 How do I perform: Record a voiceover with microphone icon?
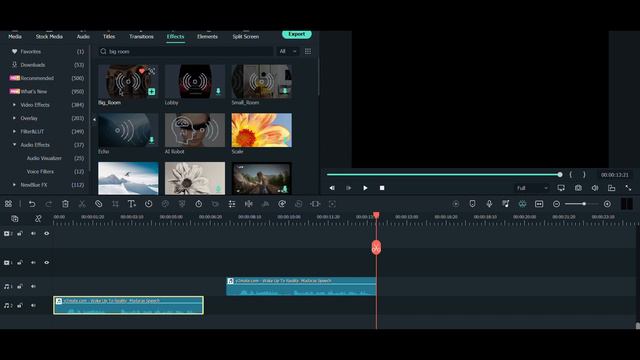(489, 204)
